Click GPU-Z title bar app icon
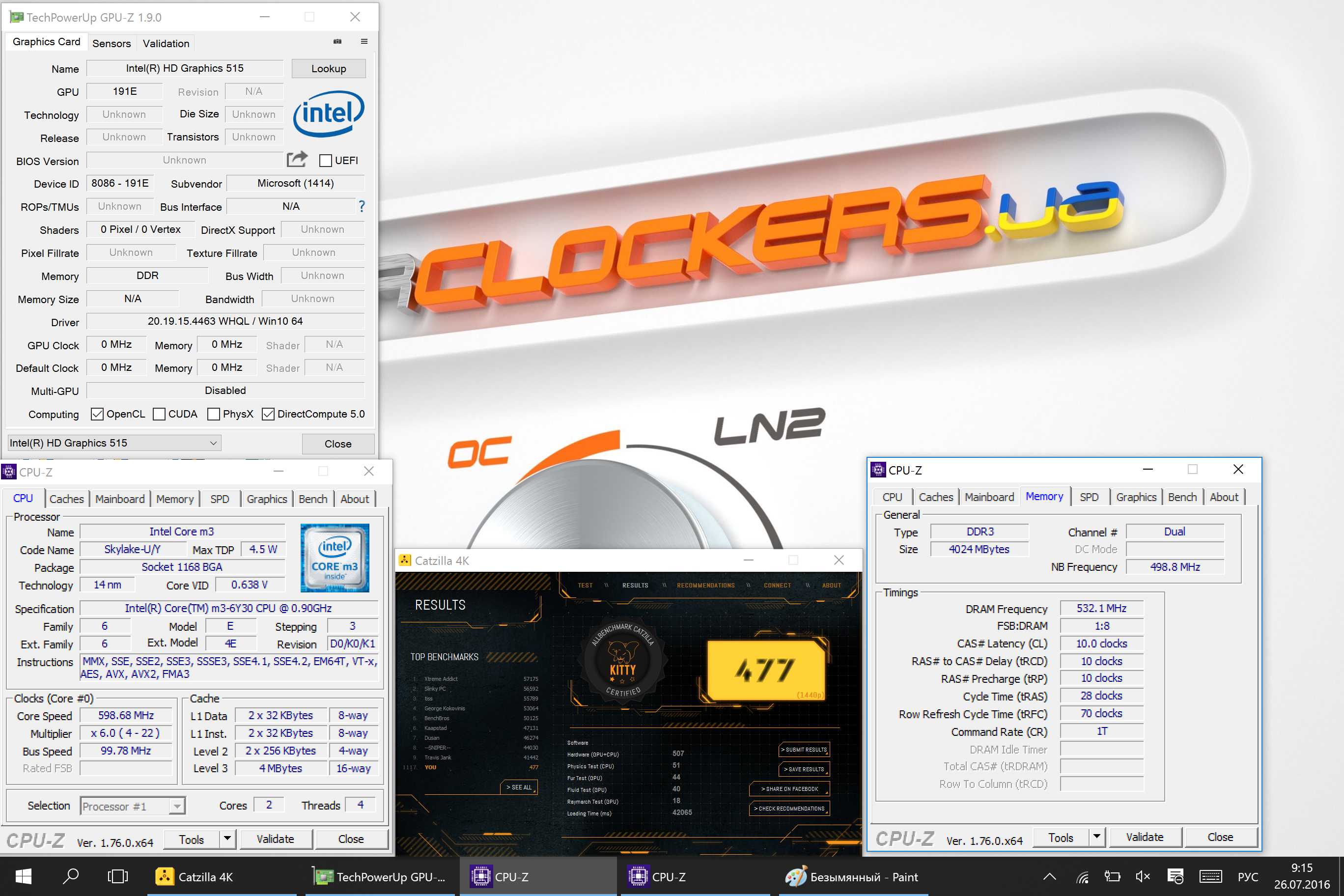The width and height of the screenshot is (1344, 896). [x=17, y=17]
